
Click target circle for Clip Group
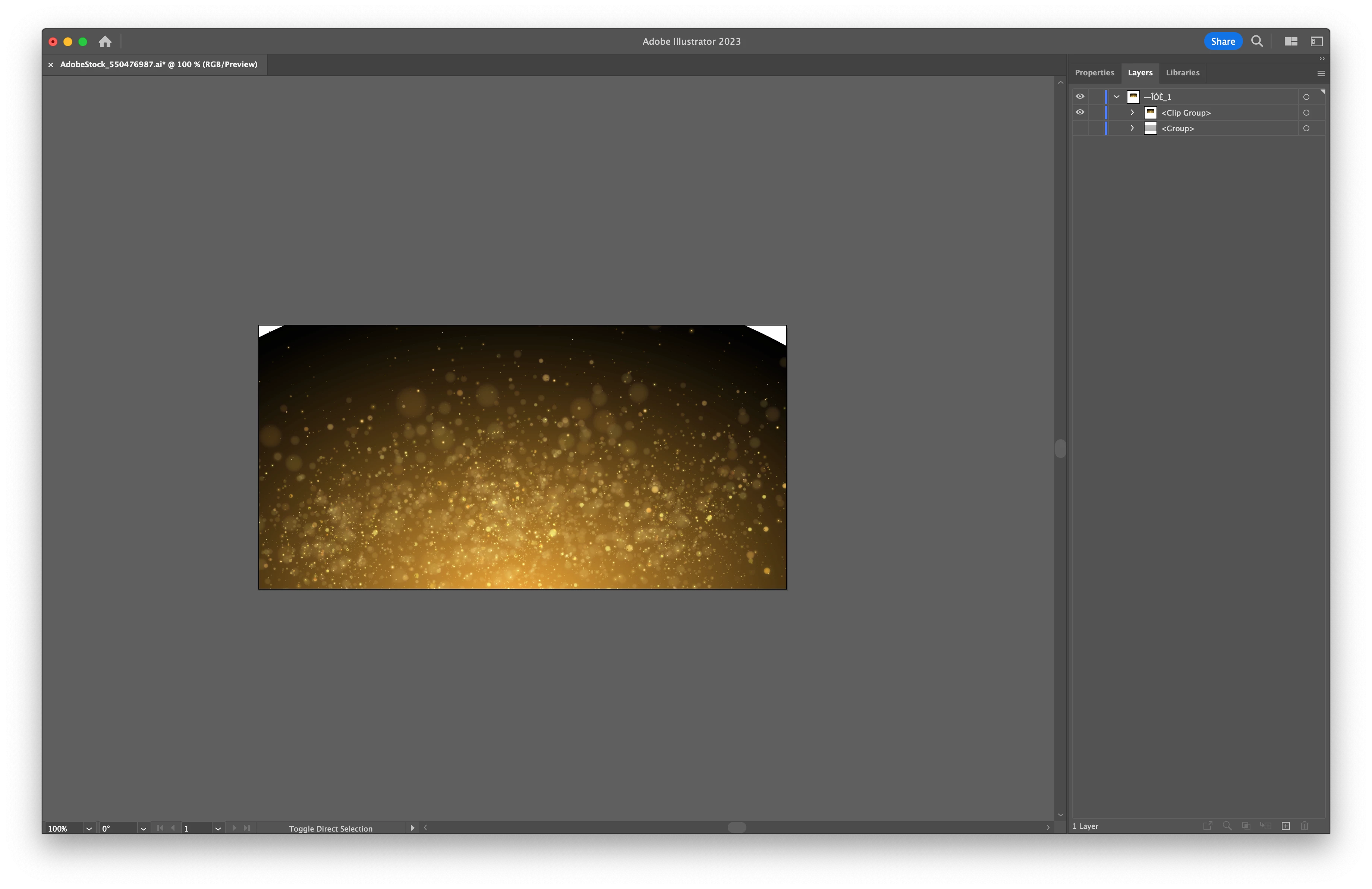coord(1306,113)
